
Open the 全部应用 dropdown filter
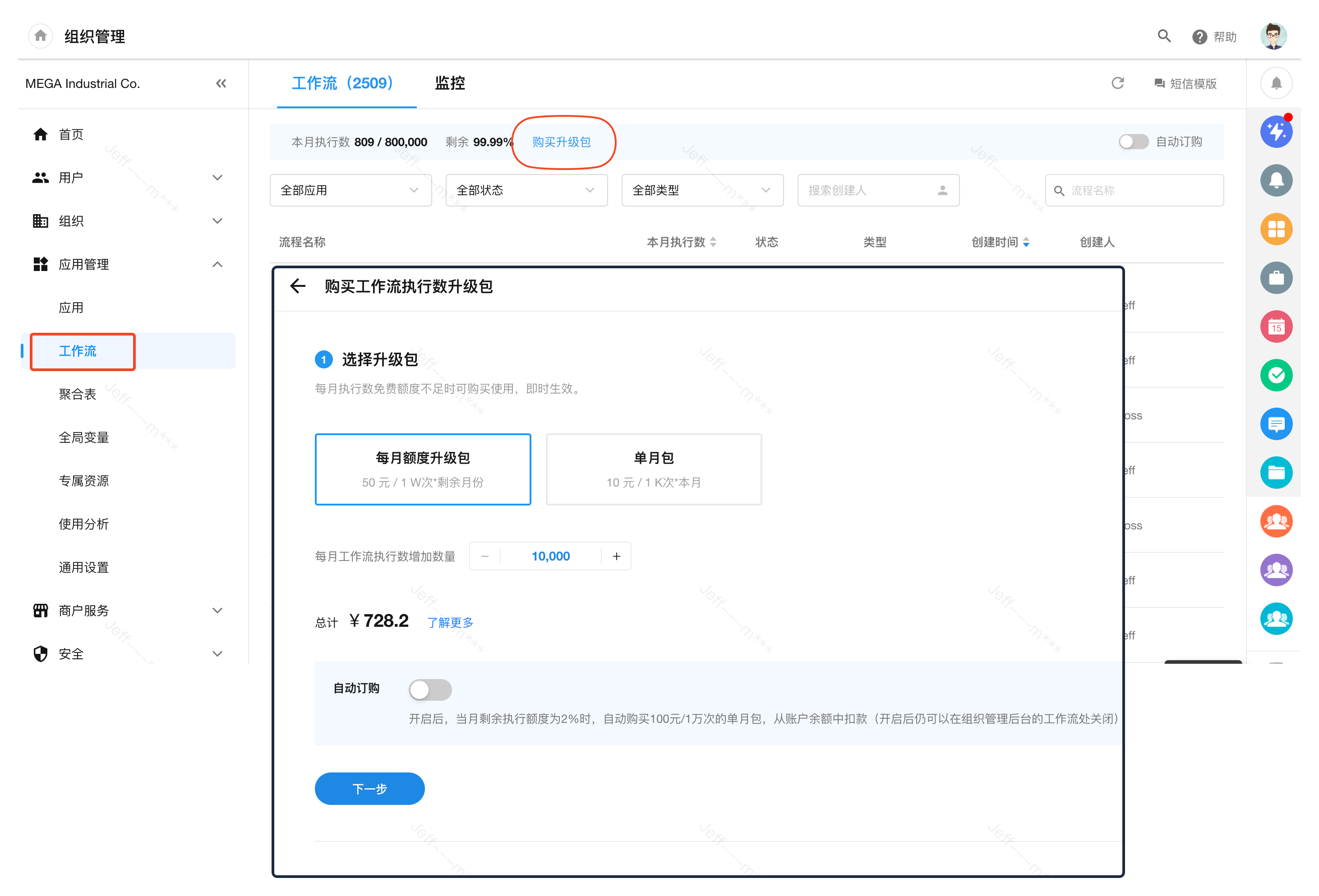[350, 190]
